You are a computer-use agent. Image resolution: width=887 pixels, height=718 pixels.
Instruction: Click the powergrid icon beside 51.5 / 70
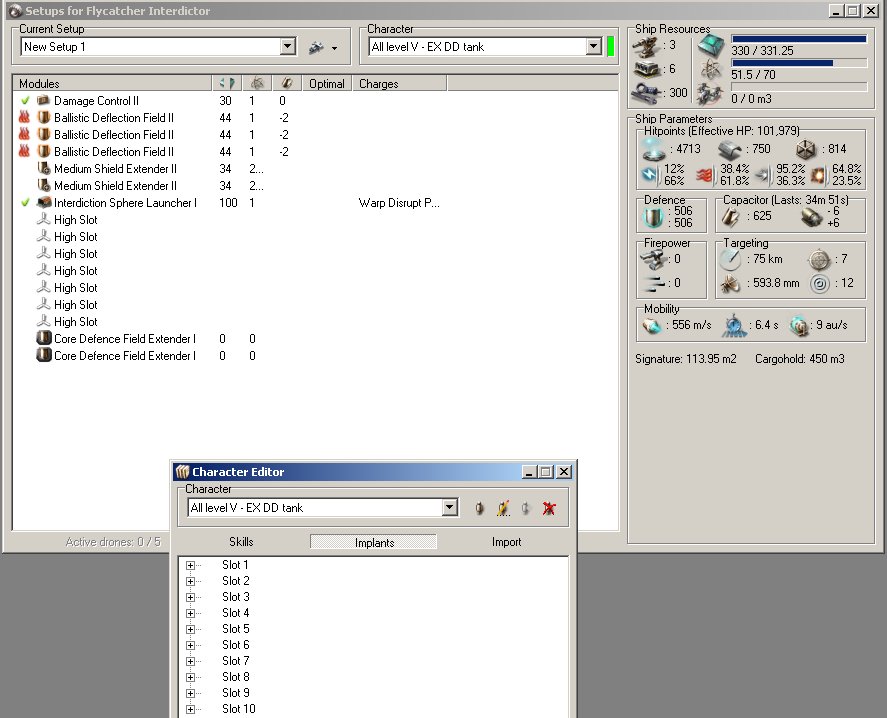coord(711,70)
